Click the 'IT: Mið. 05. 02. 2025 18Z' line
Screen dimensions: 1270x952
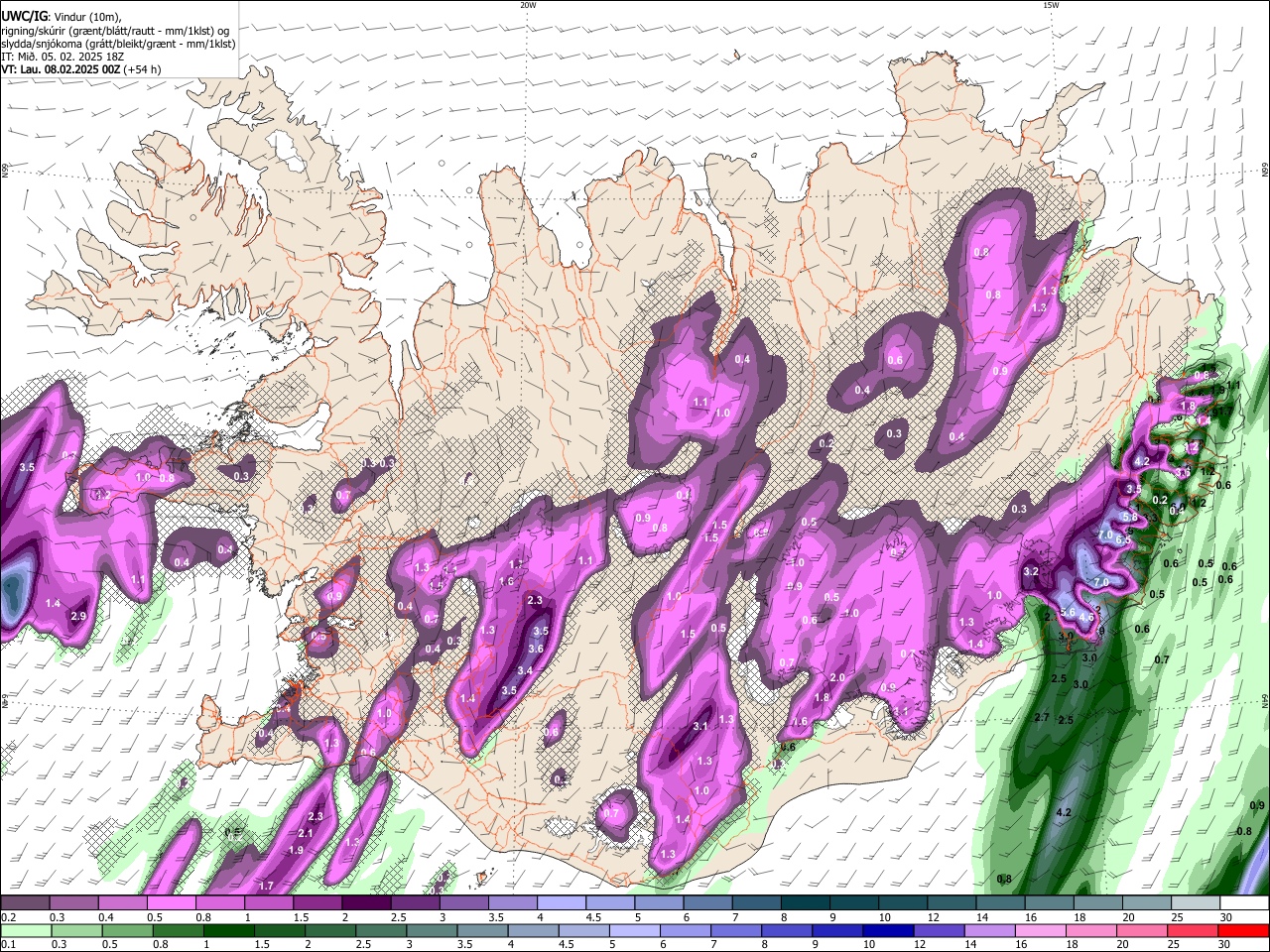coord(63,57)
